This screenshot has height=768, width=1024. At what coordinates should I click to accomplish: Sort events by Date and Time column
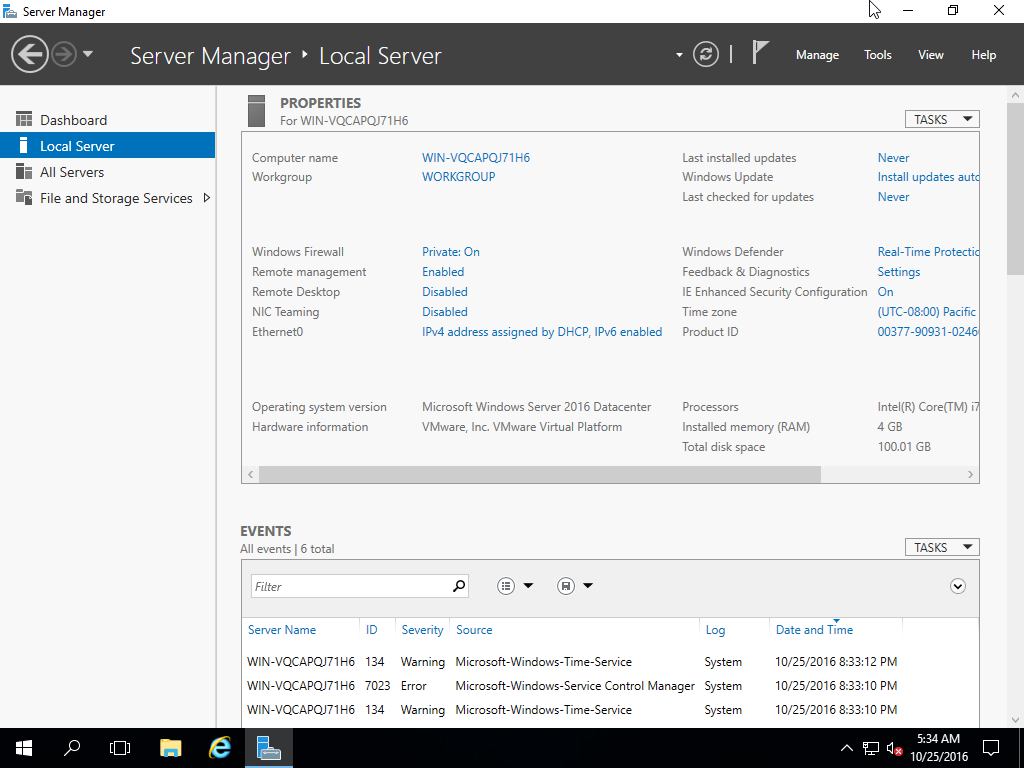pos(814,630)
